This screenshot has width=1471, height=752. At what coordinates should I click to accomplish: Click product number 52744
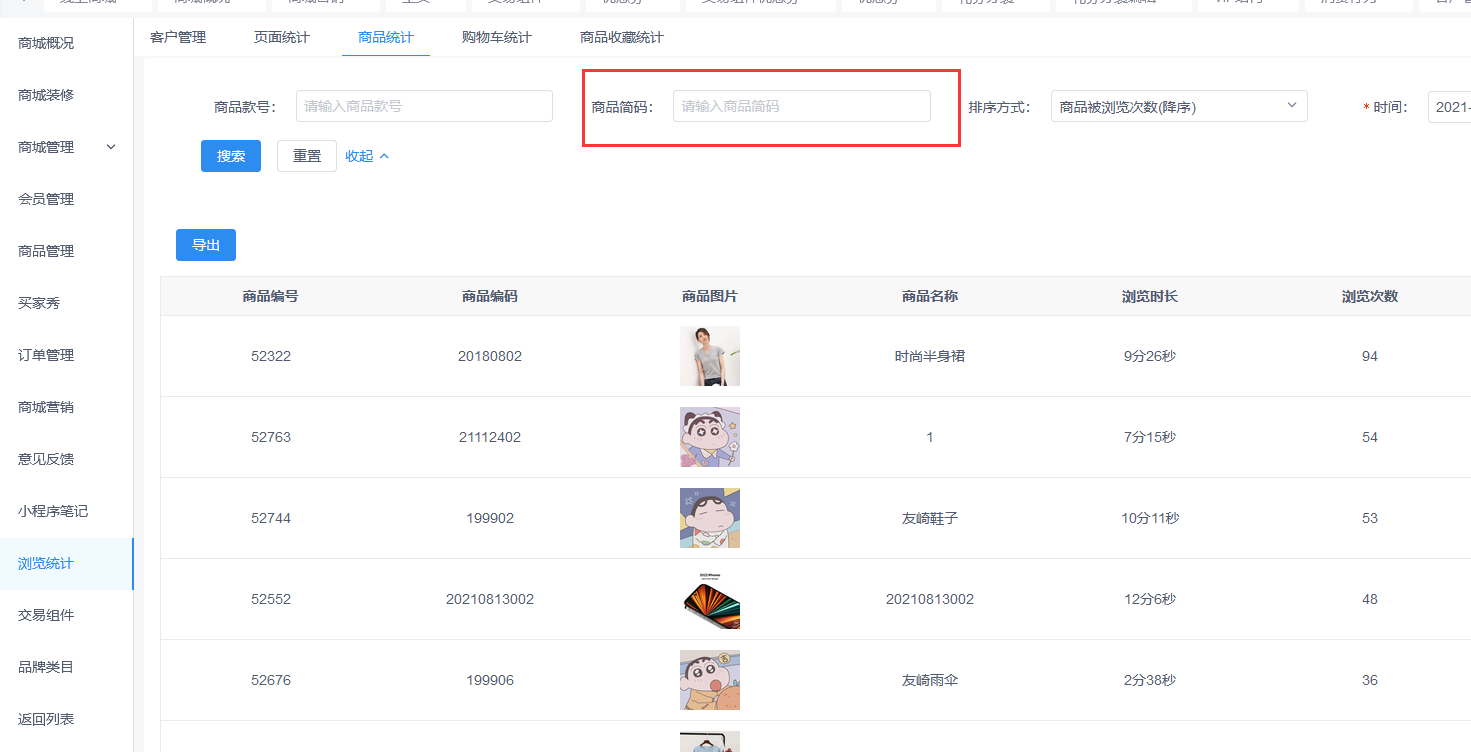[270, 518]
